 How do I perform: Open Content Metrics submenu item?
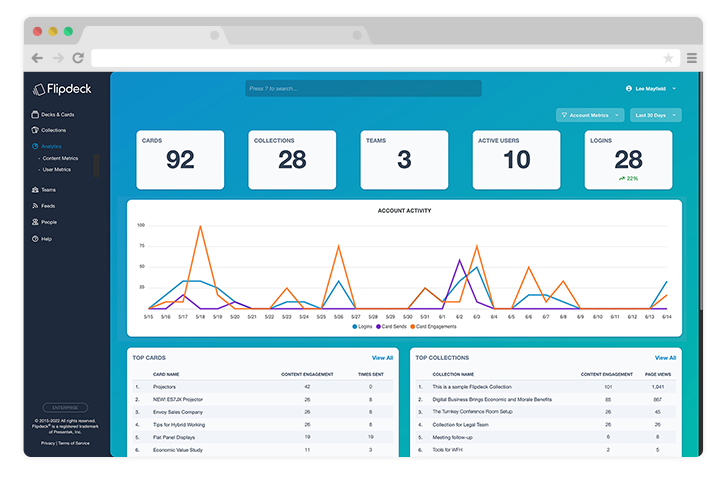coord(60,158)
